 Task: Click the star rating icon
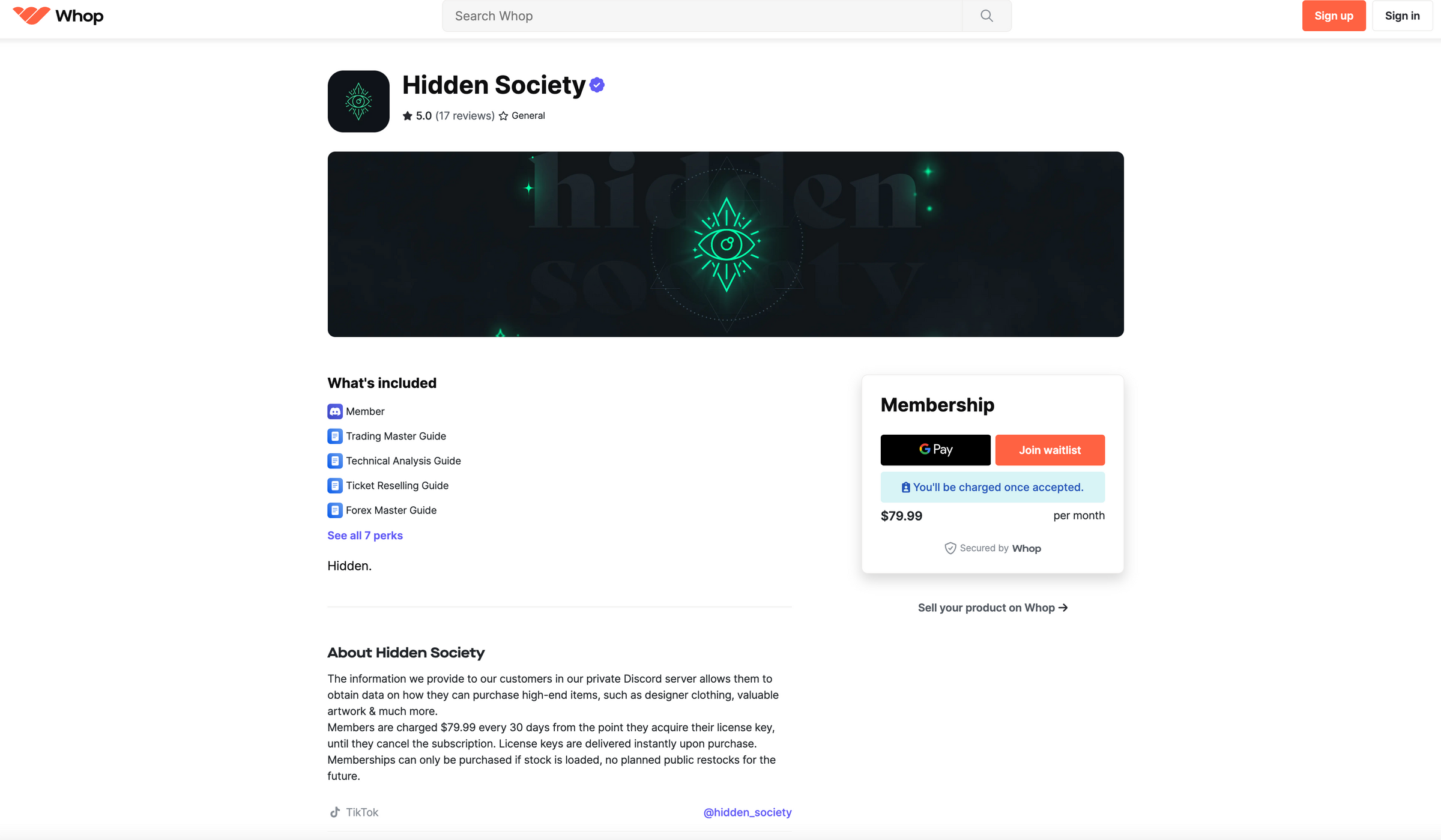[408, 115]
